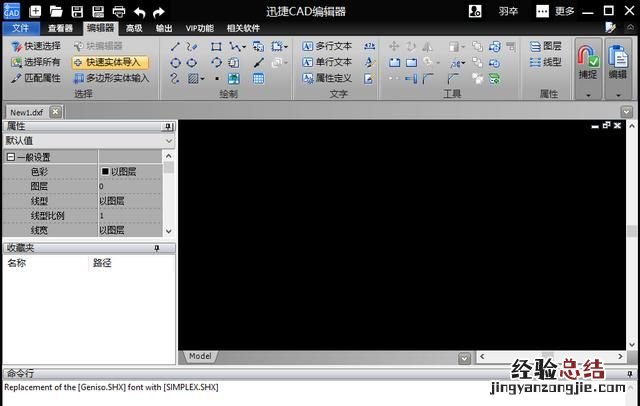Click the black 色彩 color swatch
This screenshot has width=640, height=406.
[x=104, y=171]
